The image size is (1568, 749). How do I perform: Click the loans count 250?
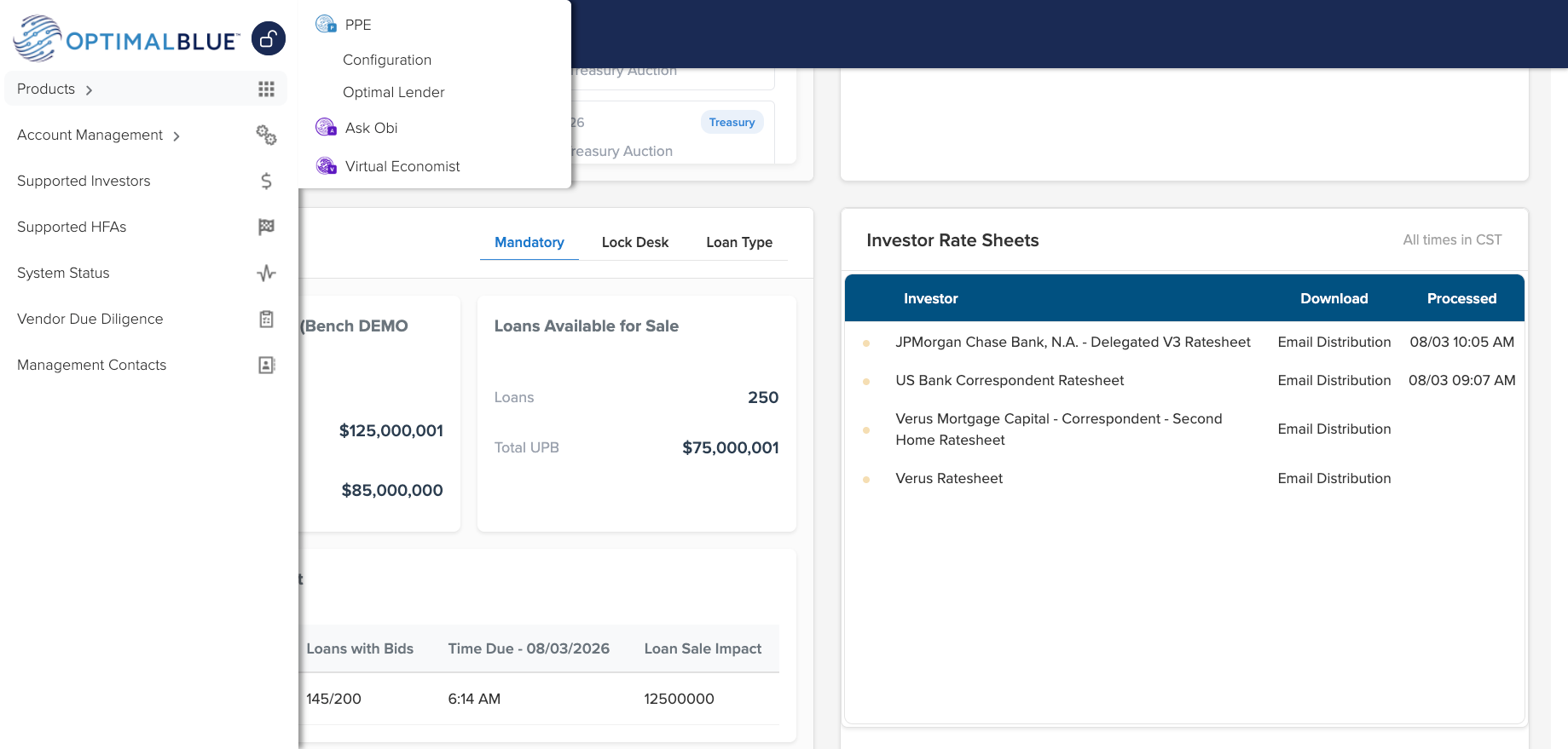[763, 397]
